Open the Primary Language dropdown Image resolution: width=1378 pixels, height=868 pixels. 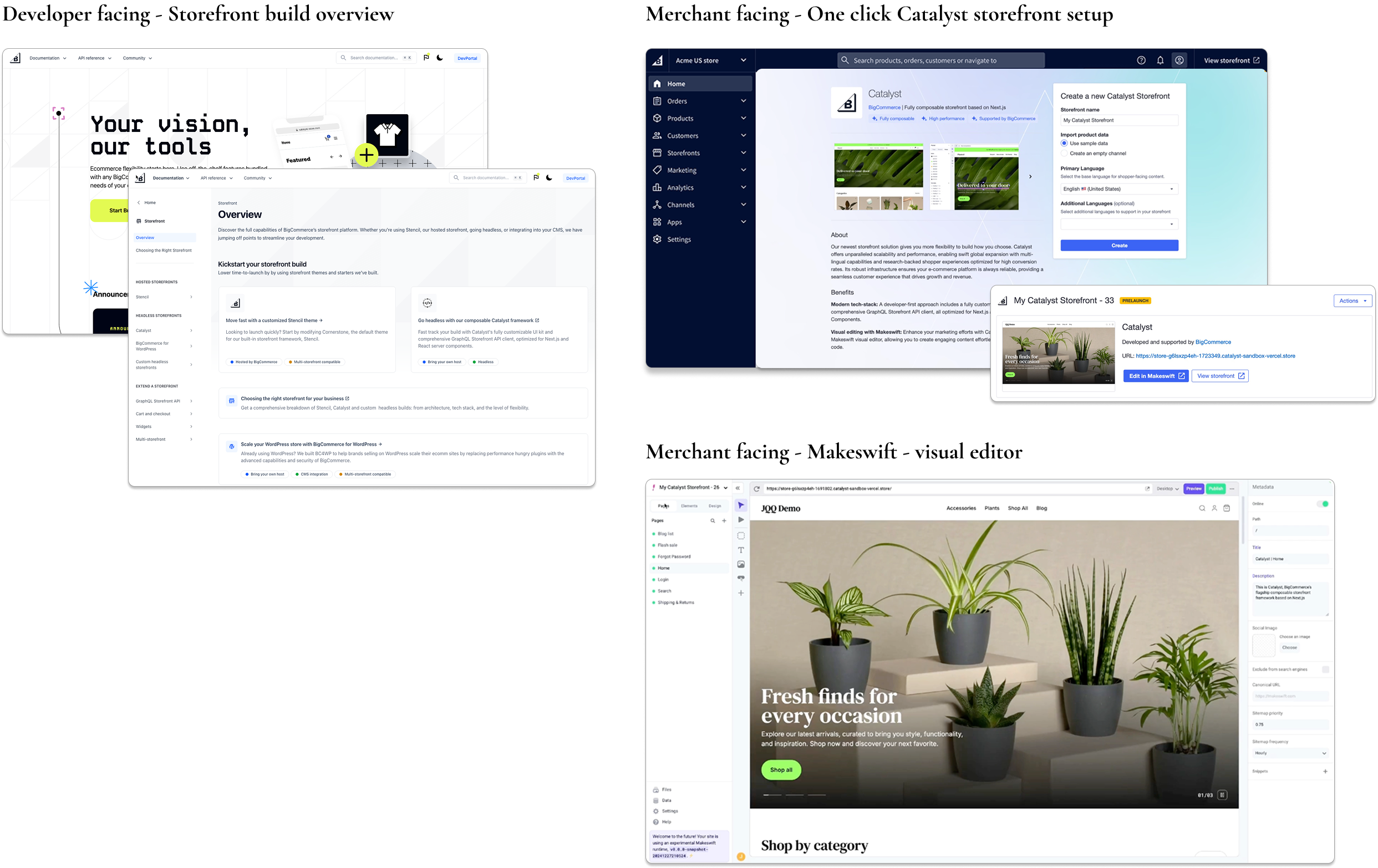[x=1119, y=189]
